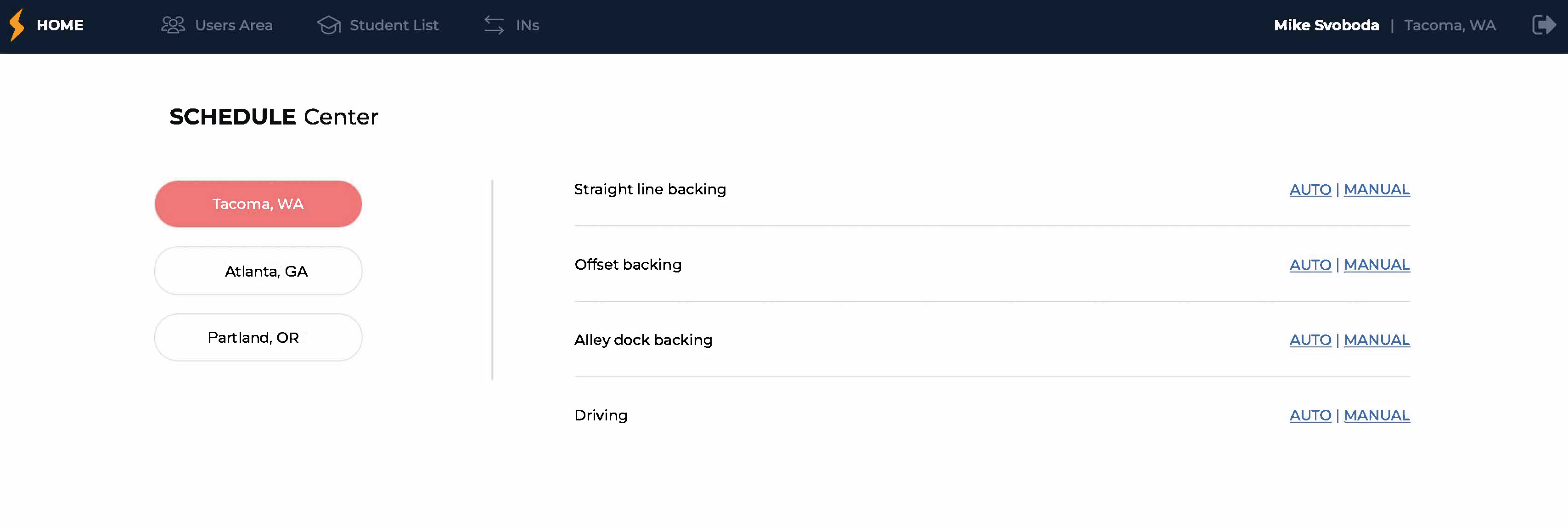The height and width of the screenshot is (527, 1568).
Task: Switch to the Student List section
Action: (x=393, y=25)
